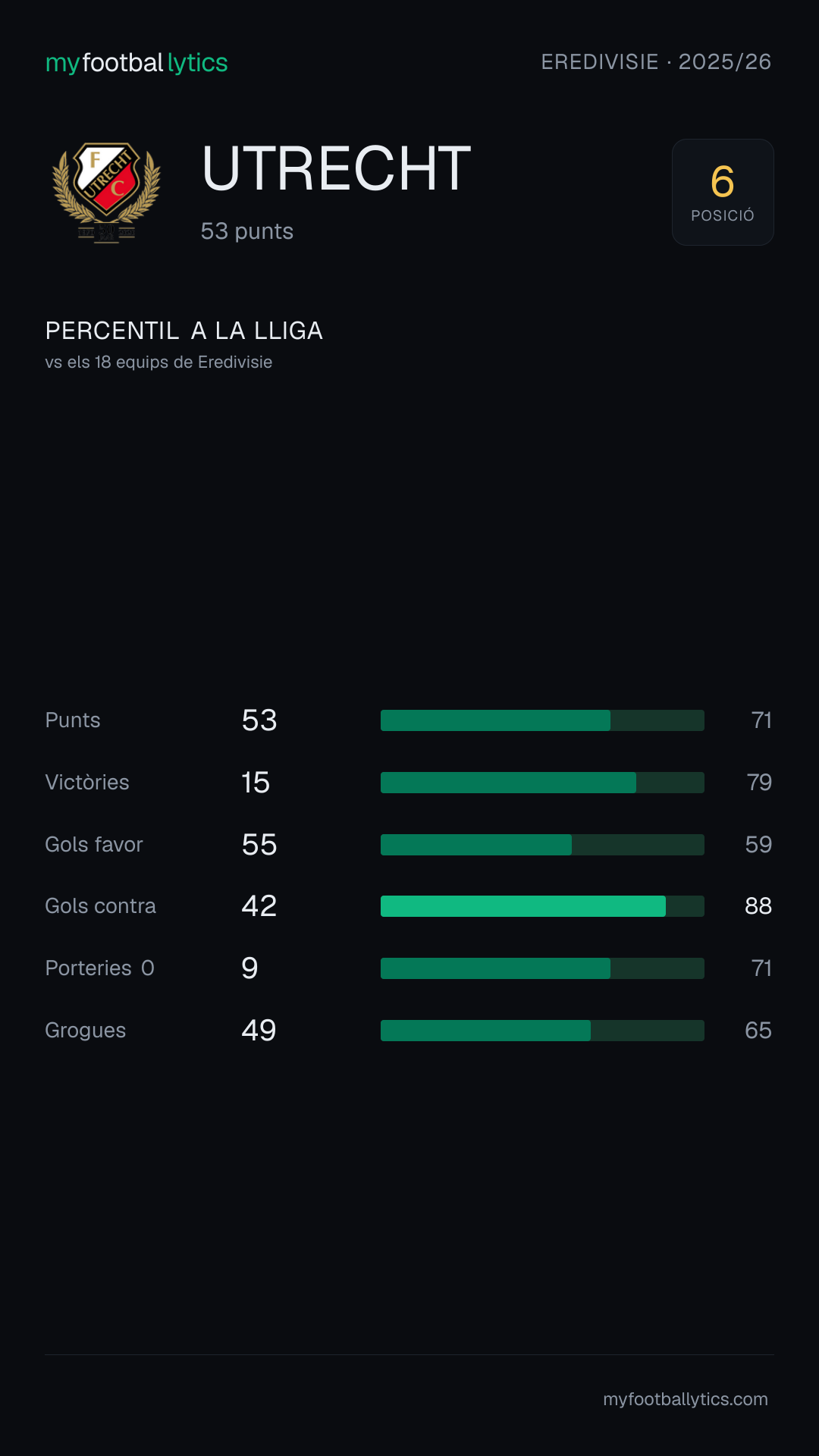Select the position 6 badge
The height and width of the screenshot is (1456, 819).
pos(723,192)
